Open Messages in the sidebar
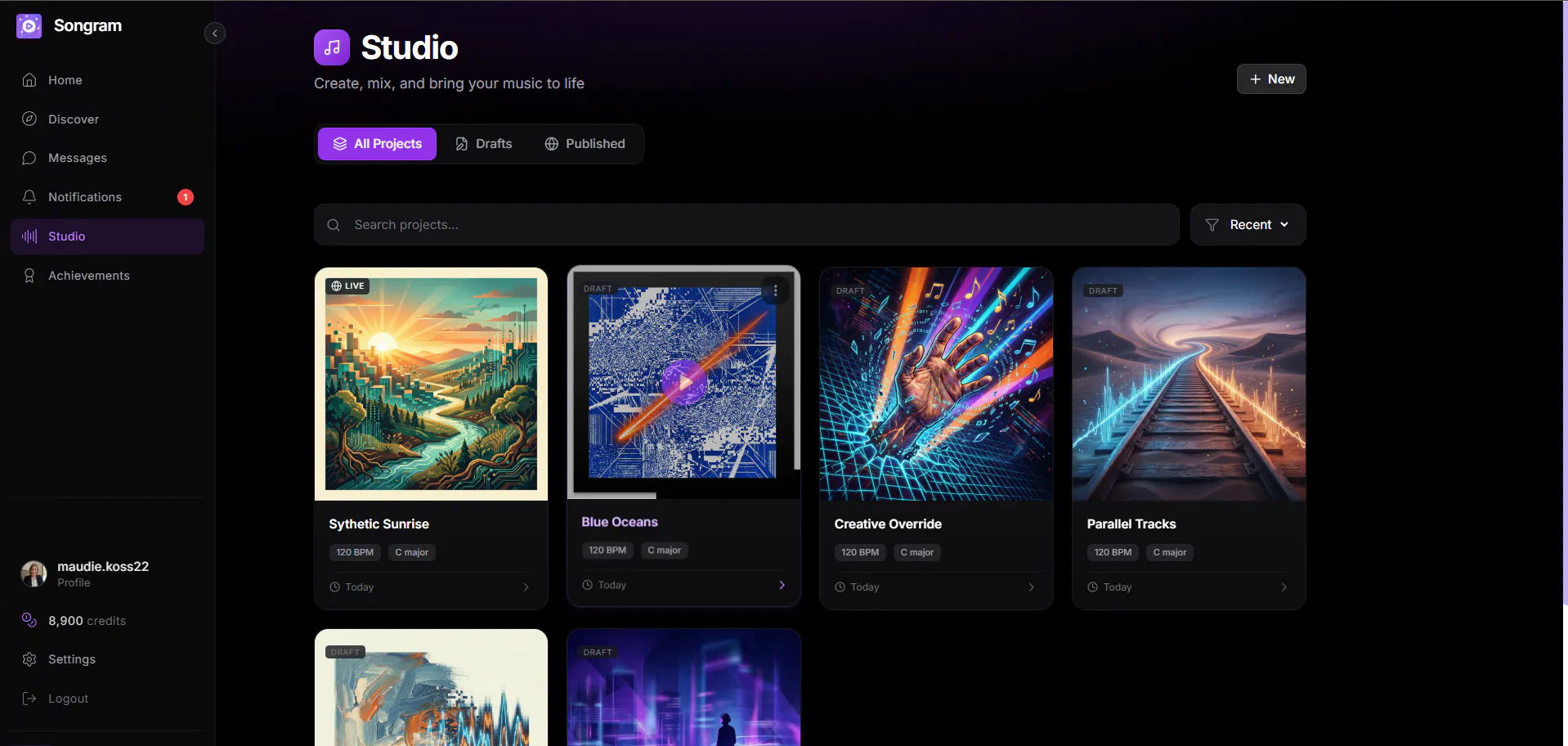The height and width of the screenshot is (746, 1568). 107,158
